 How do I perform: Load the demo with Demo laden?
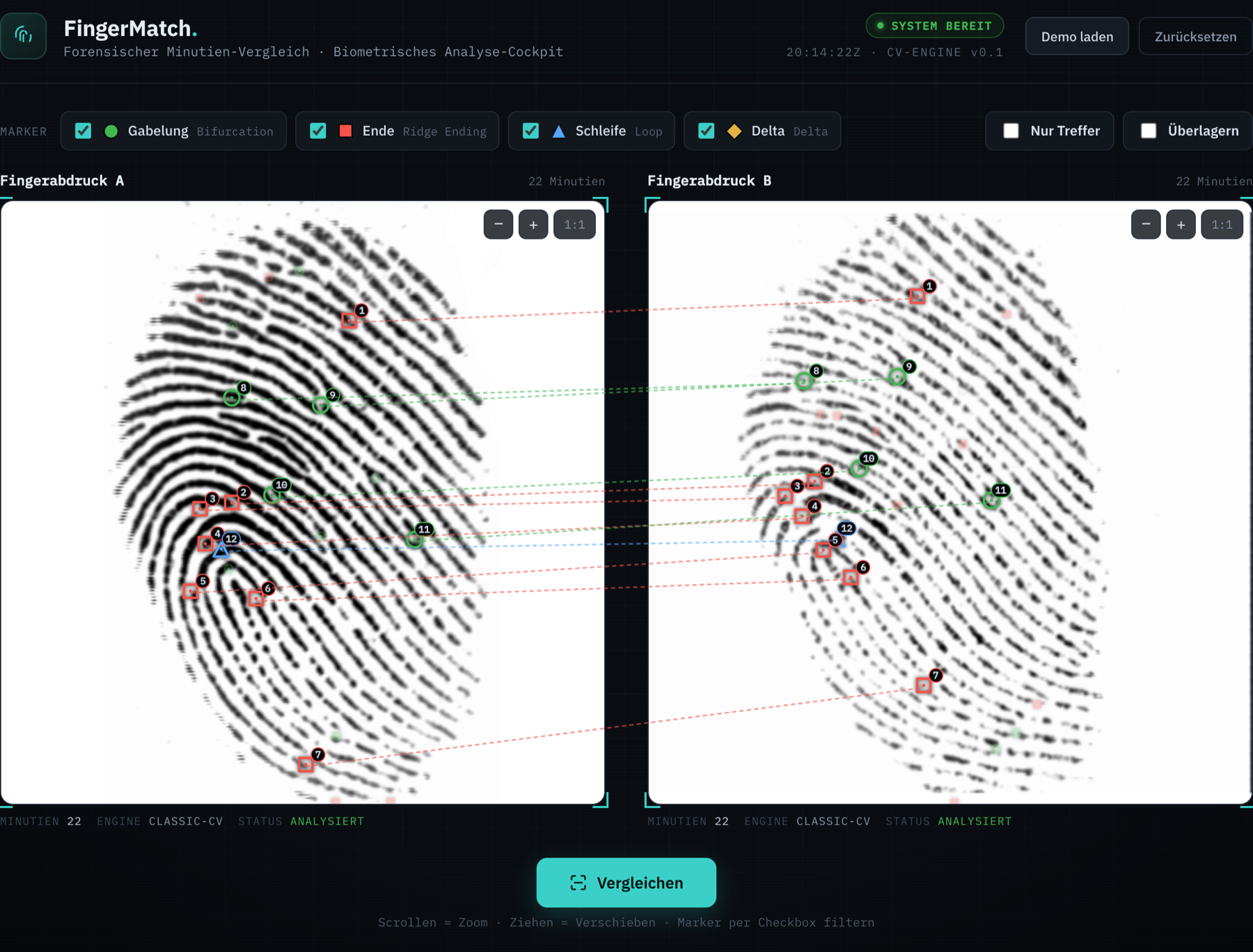[1077, 37]
